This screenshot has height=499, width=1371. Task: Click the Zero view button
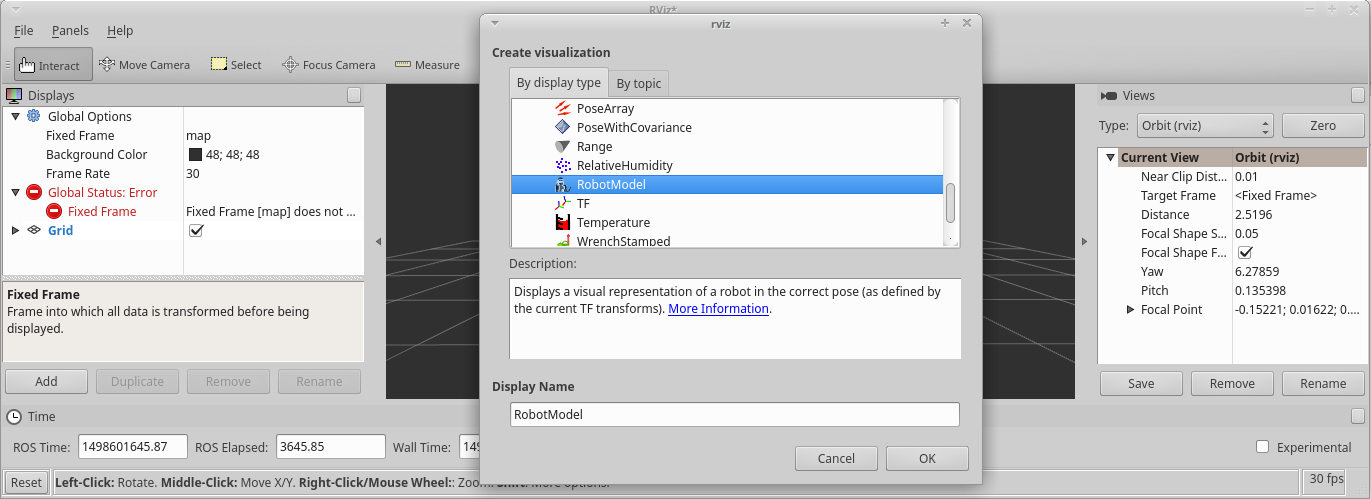[x=1323, y=126]
